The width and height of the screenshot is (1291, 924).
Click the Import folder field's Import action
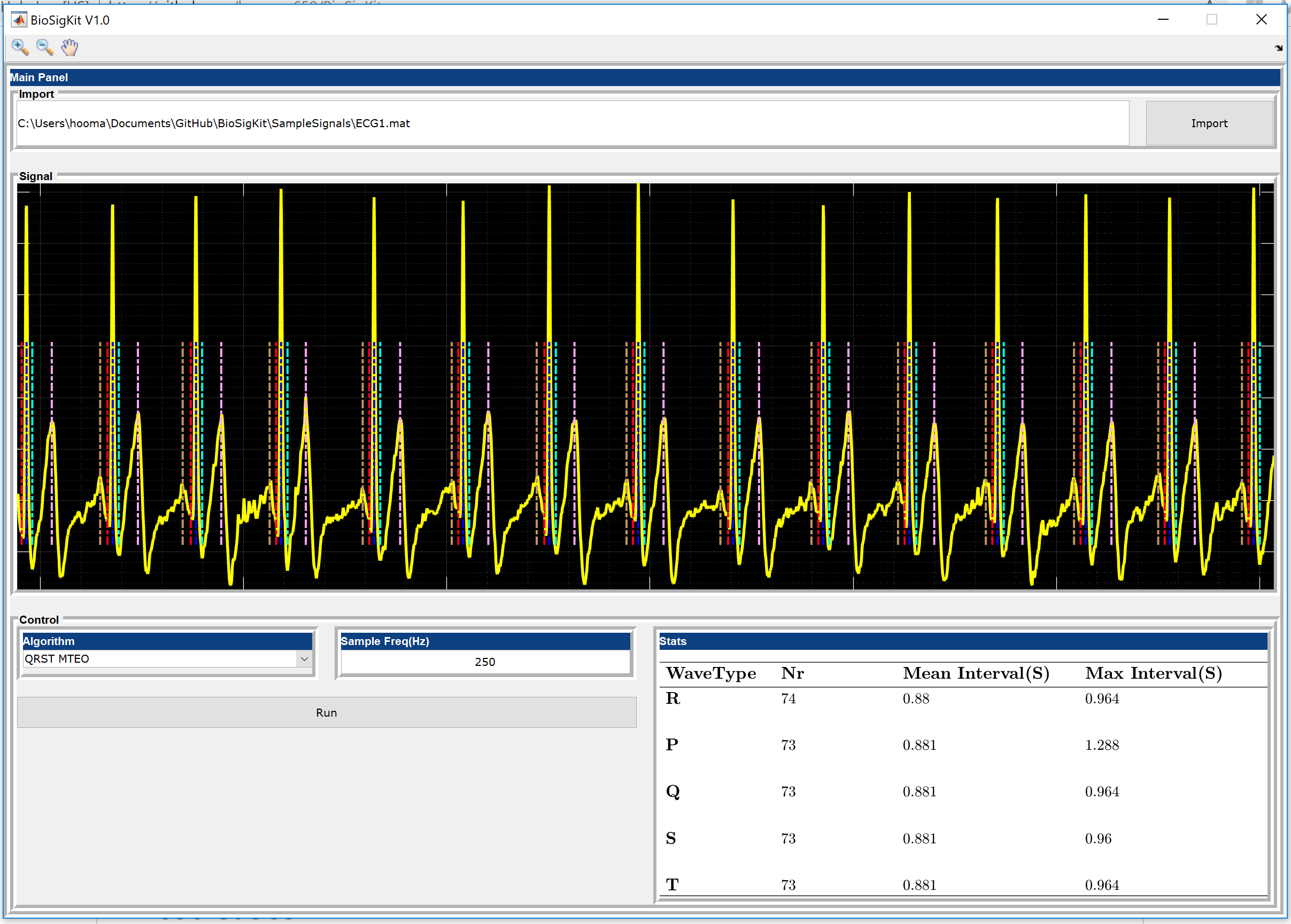click(1209, 123)
